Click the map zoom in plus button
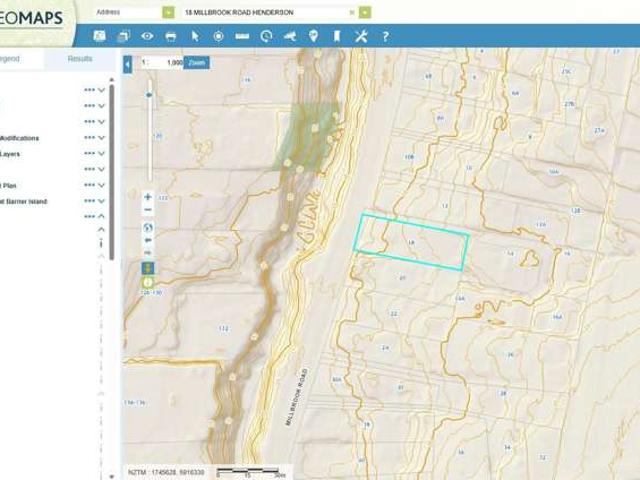This screenshot has height=480, width=640. click(148, 197)
